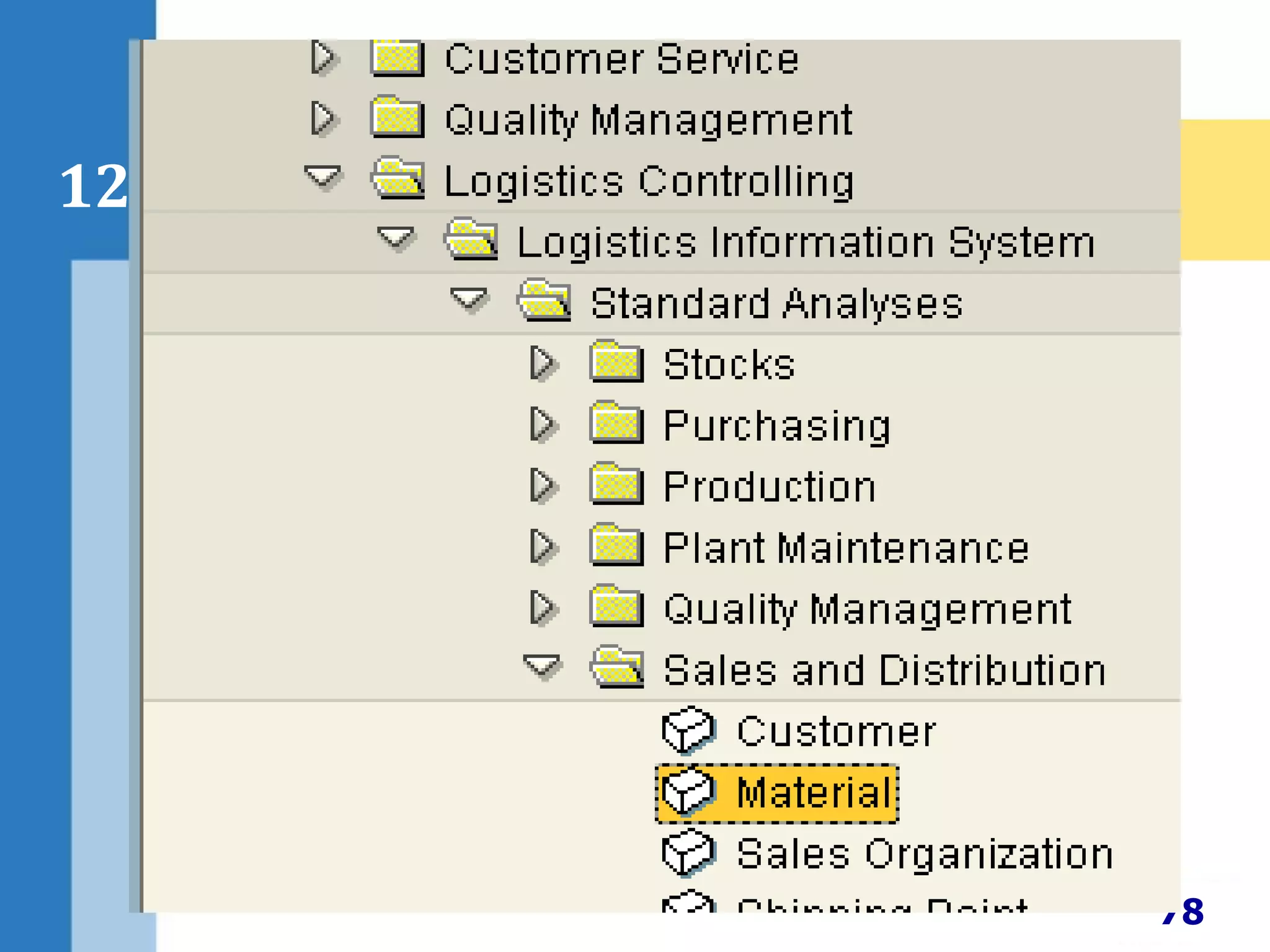
Task: Select the Logistics Information System label
Action: [x=806, y=242]
